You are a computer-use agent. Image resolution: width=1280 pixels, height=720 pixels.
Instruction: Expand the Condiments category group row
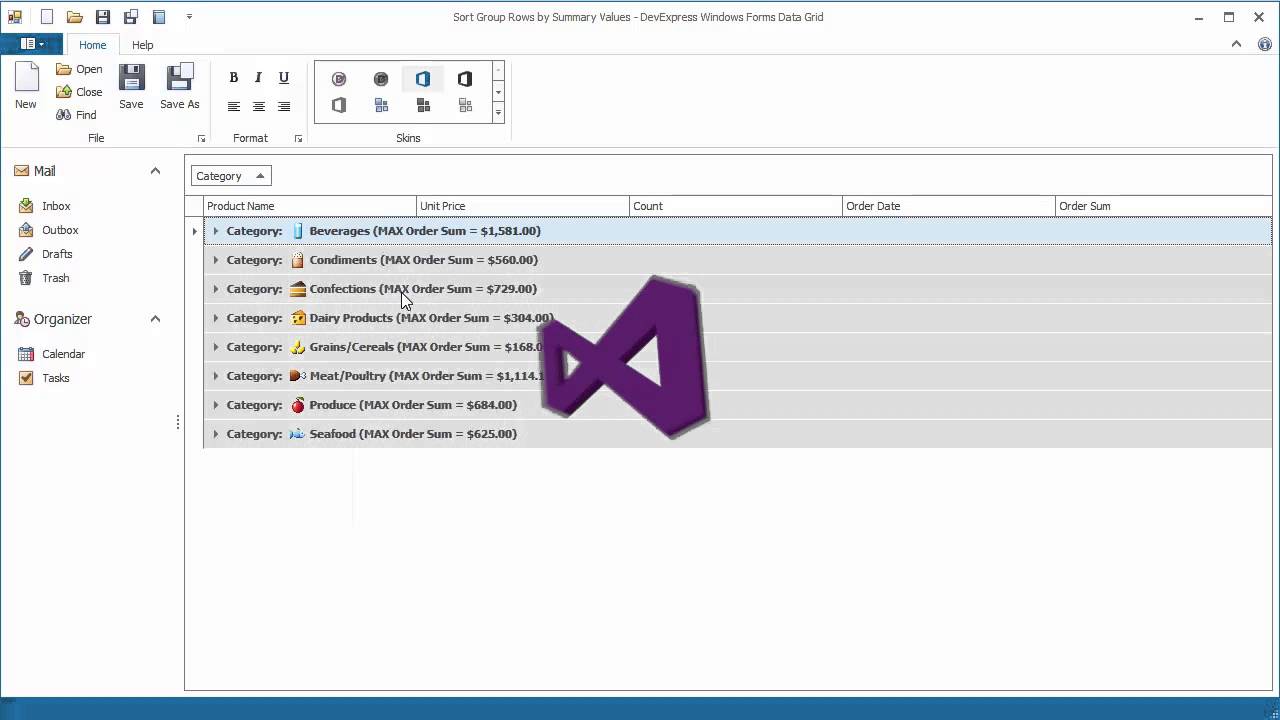coord(215,260)
